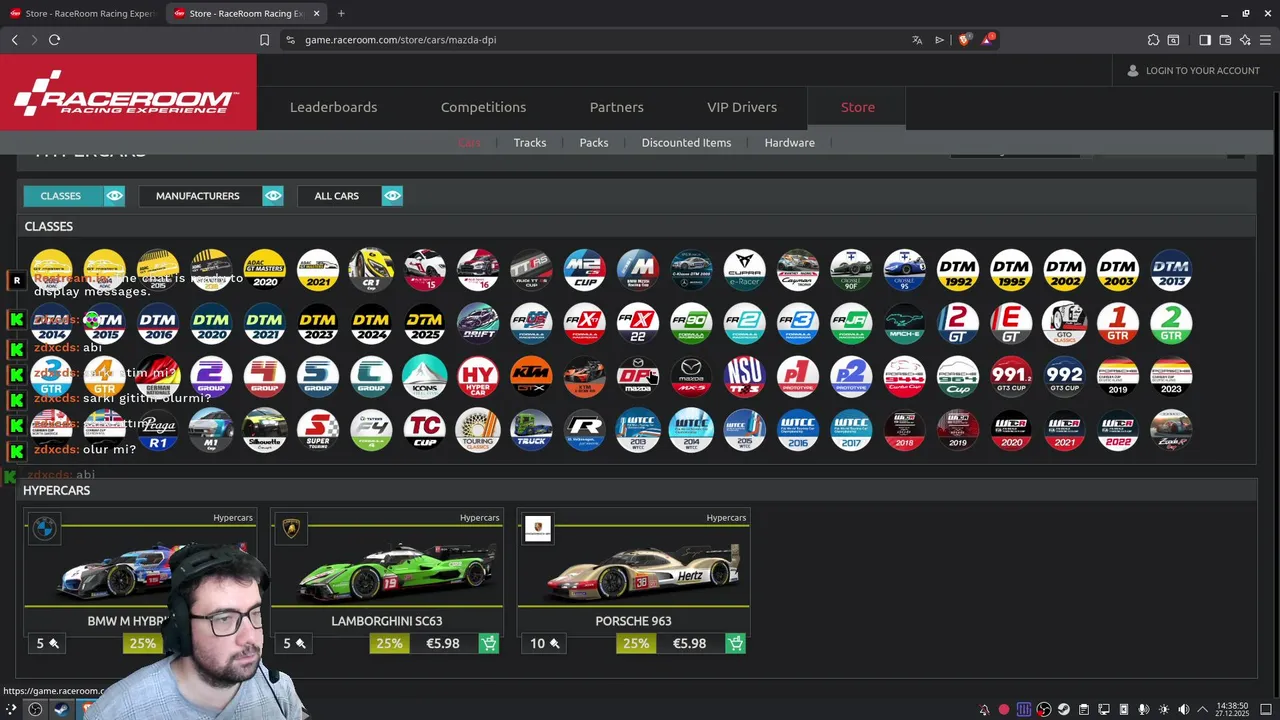Select the M2 Cup class badge
Screen dimensions: 1280x720
[584, 269]
